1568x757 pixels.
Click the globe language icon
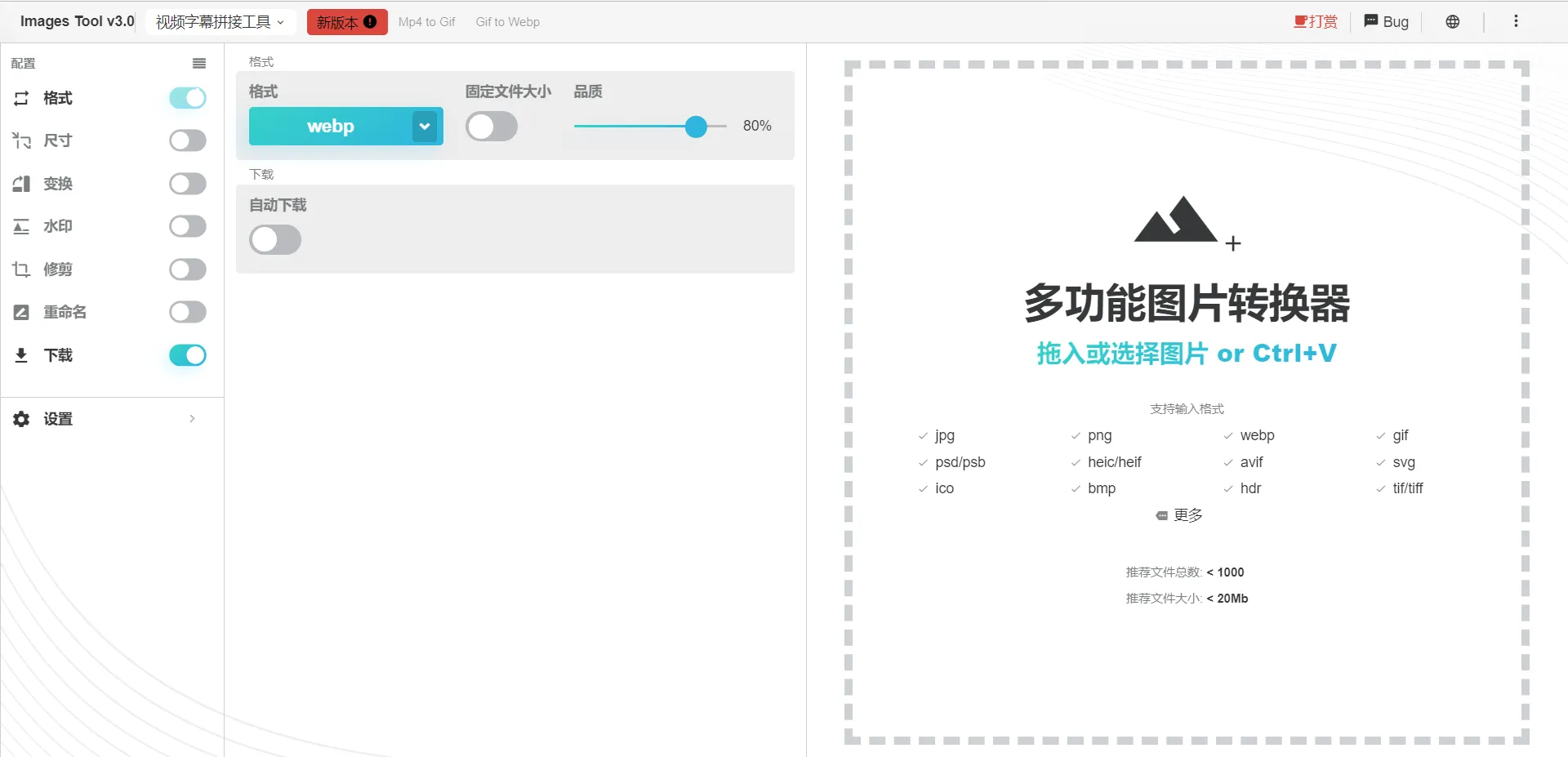tap(1452, 22)
